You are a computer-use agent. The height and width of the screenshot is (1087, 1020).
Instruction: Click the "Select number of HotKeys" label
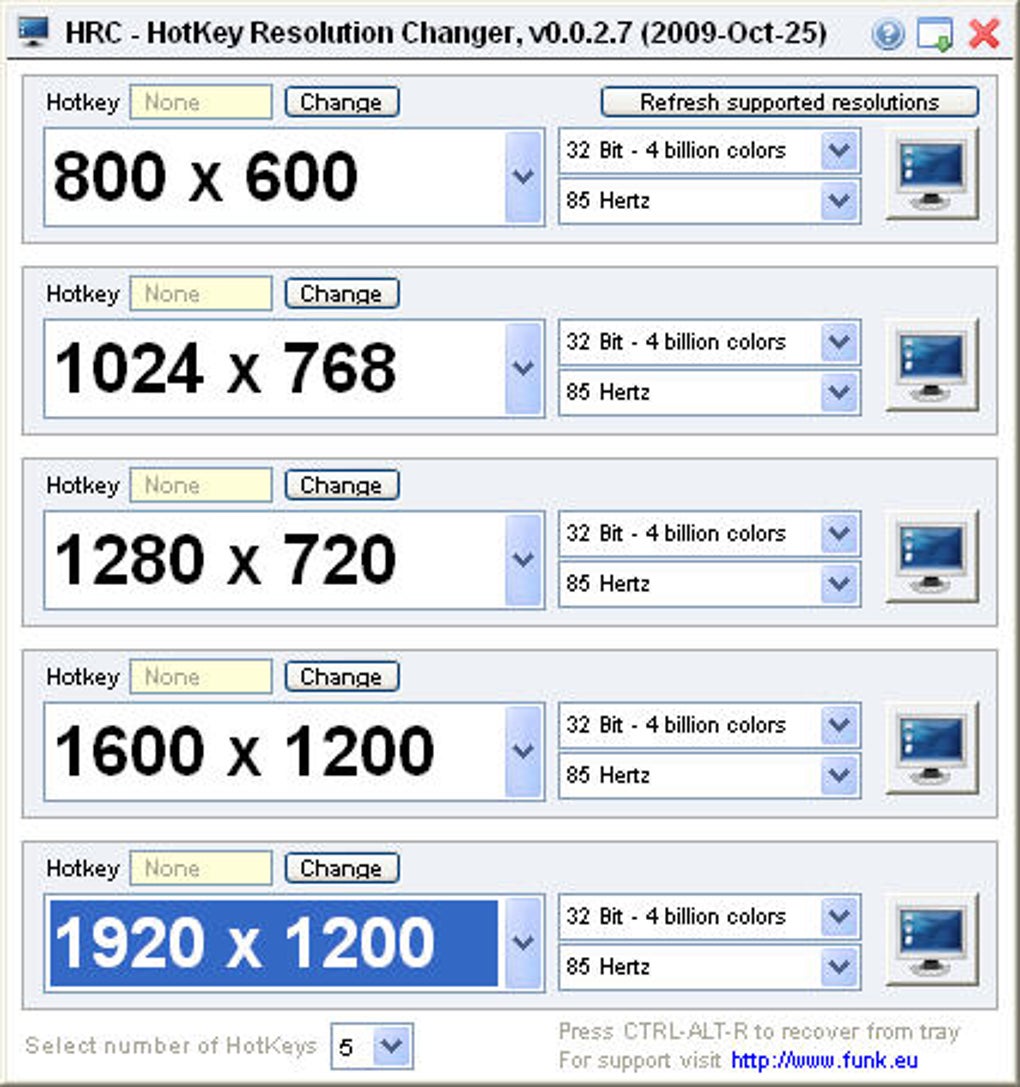[171, 1045]
